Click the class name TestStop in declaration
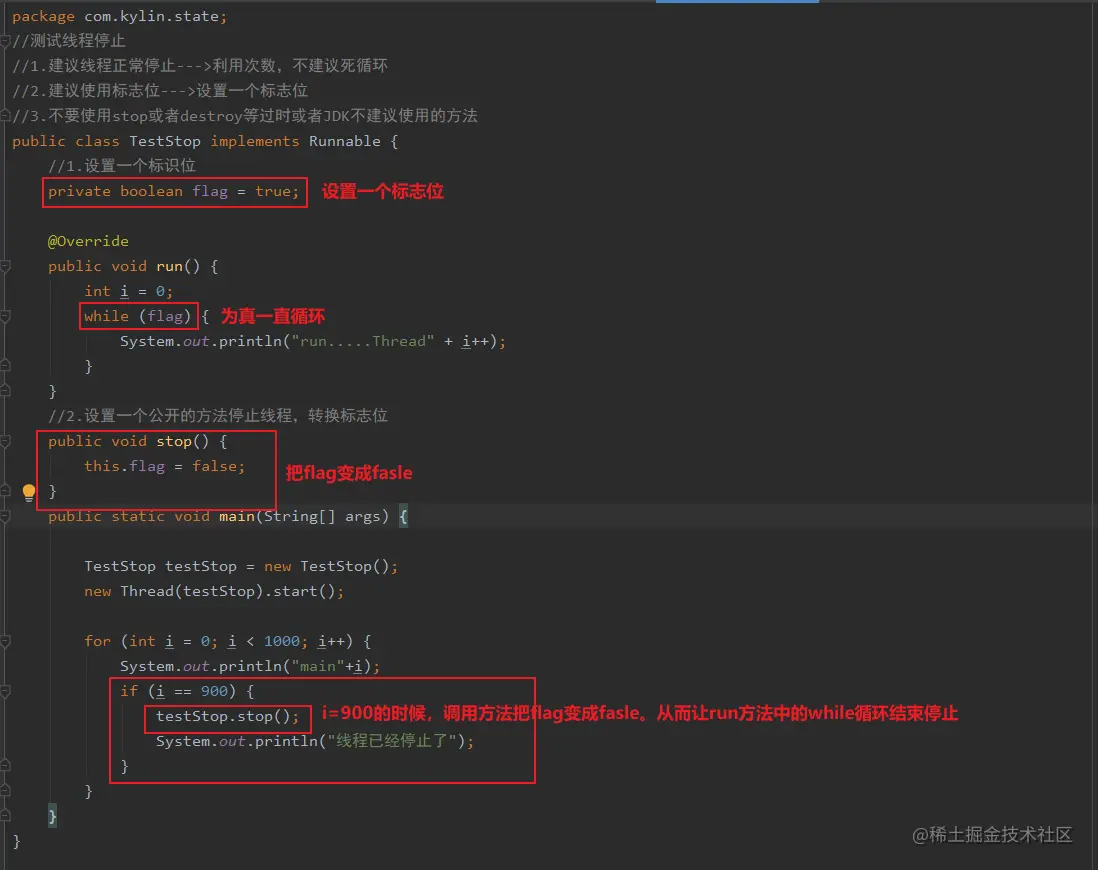 click(165, 141)
